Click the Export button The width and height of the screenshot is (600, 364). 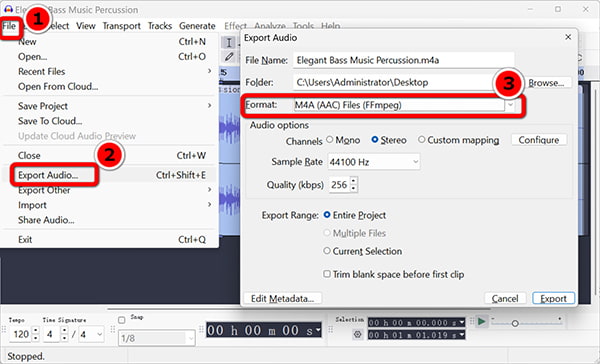coord(553,299)
